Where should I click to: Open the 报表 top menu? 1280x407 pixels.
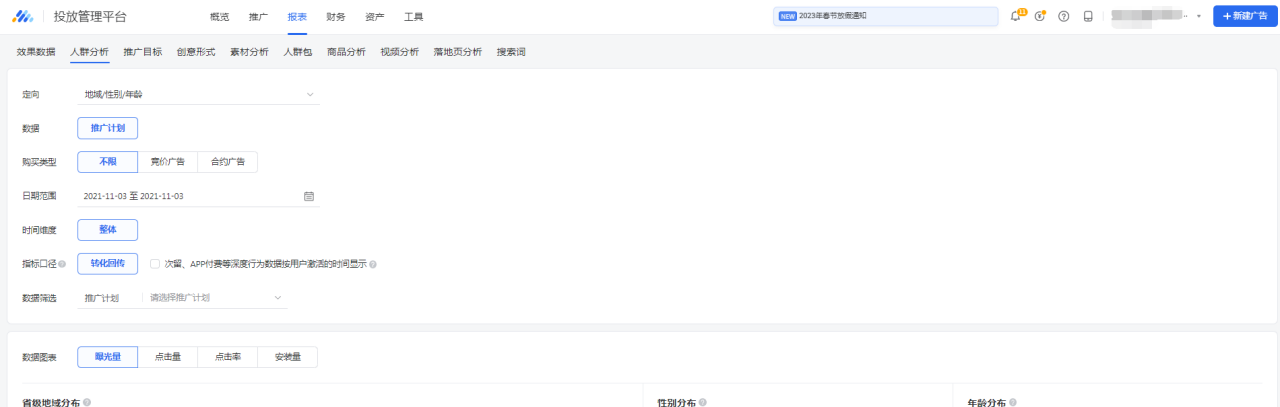pos(297,17)
